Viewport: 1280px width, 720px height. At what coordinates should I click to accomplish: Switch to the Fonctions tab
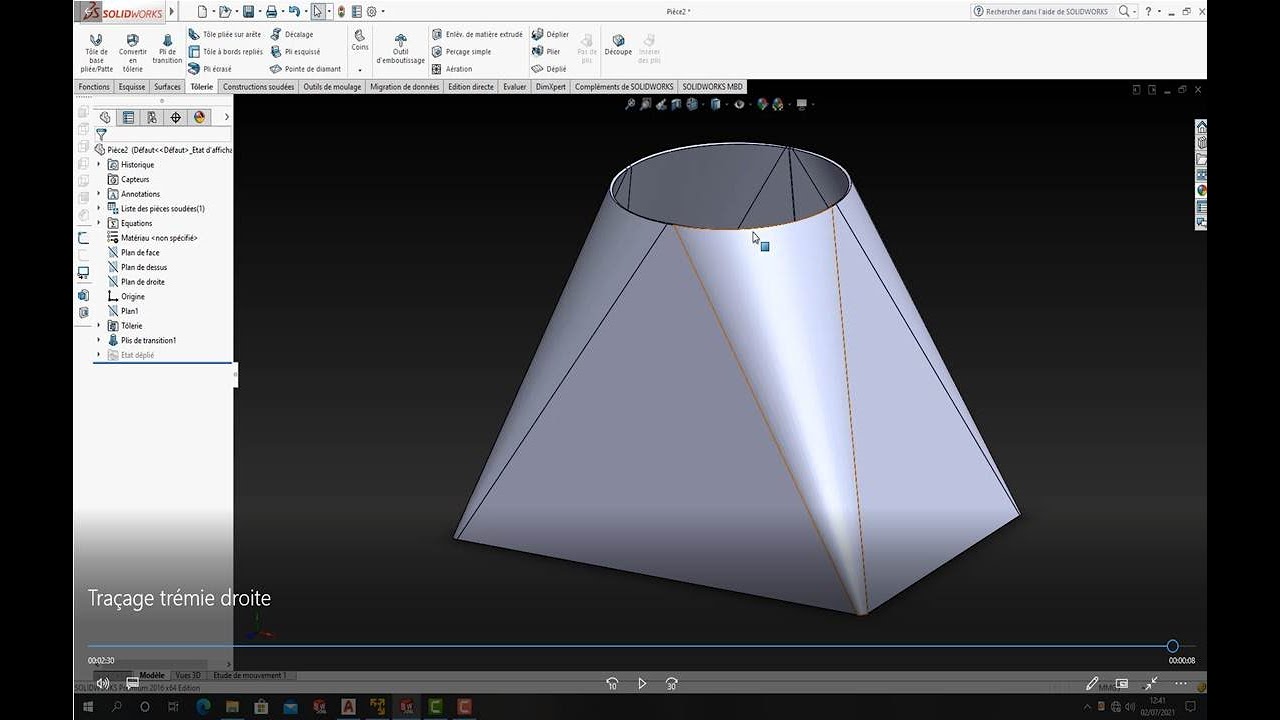coord(94,87)
